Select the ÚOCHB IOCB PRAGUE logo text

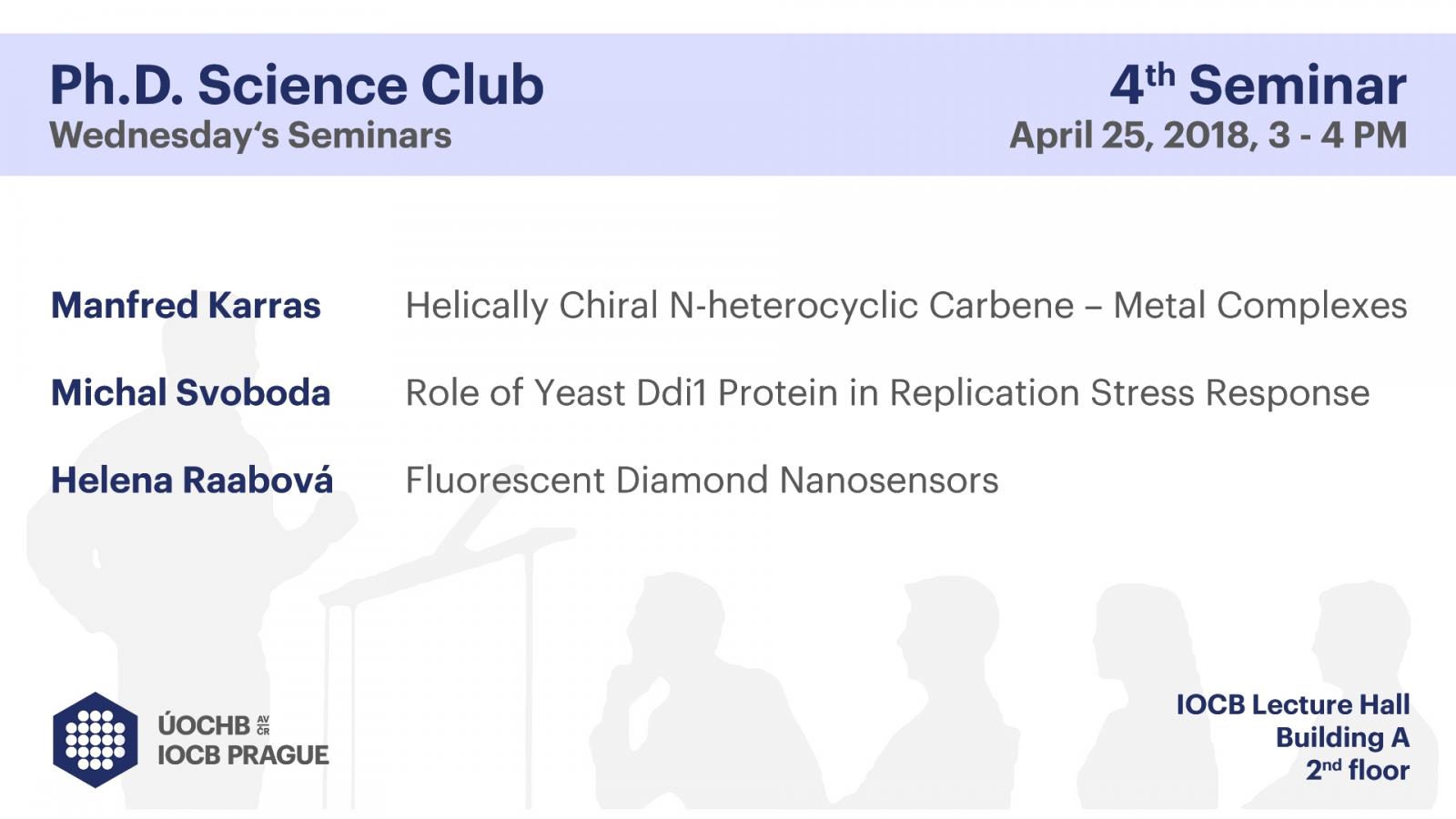pyautogui.click(x=243, y=740)
